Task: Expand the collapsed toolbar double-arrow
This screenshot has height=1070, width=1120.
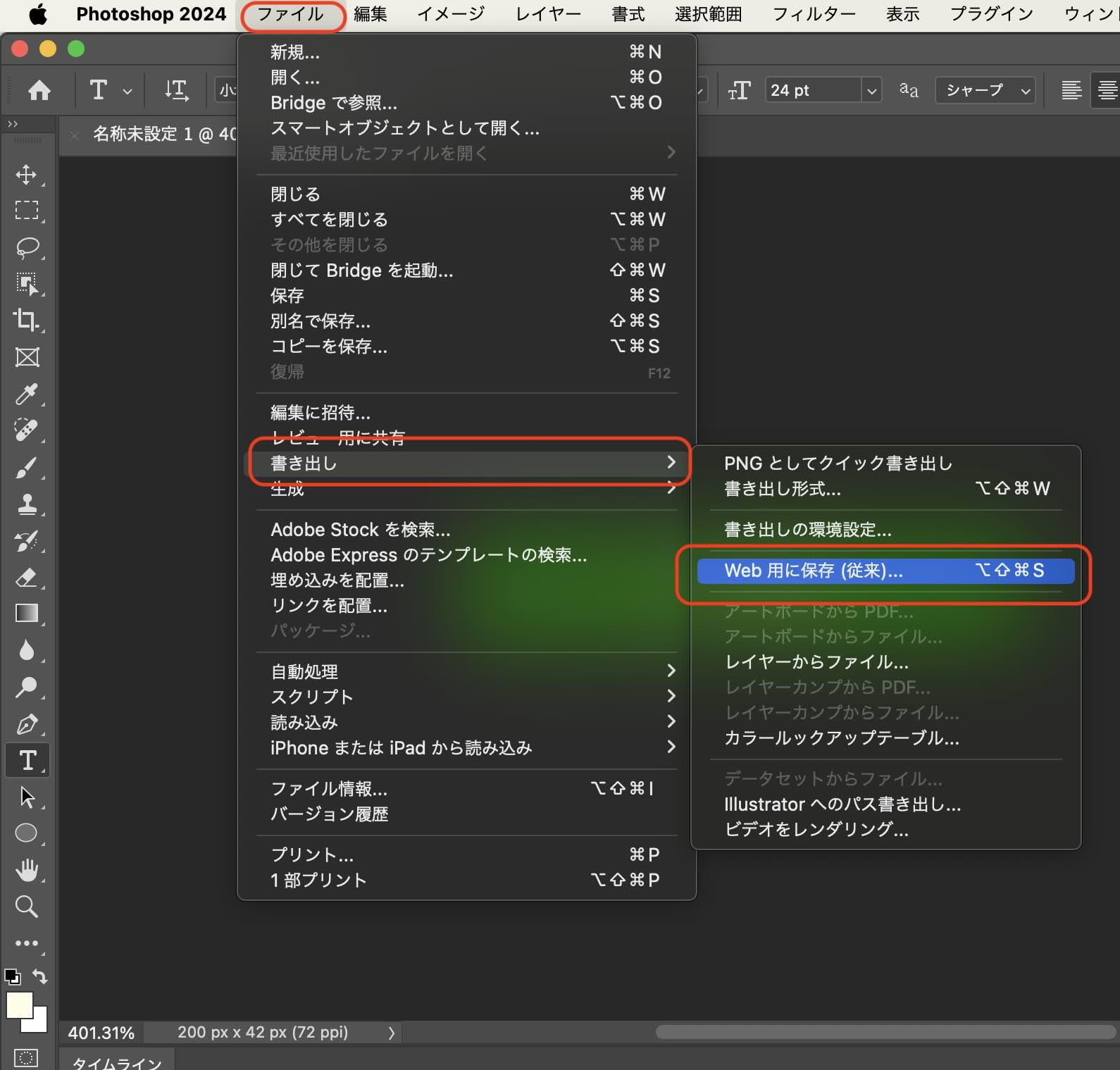Action: coord(13,124)
